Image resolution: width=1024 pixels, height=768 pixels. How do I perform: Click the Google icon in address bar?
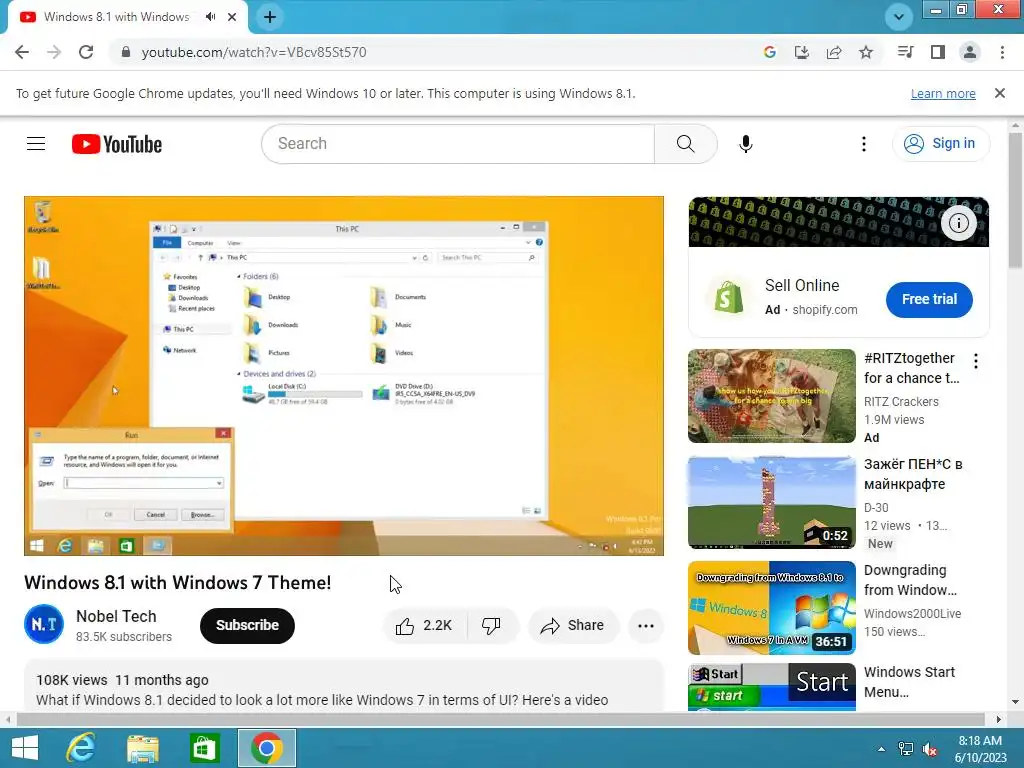[x=770, y=52]
